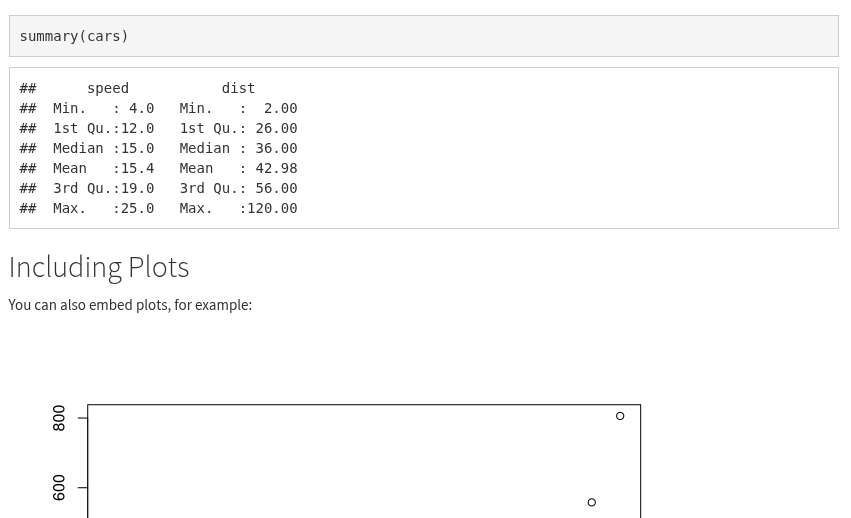Click the dist Median value 36.00
The image size is (851, 518).
[x=276, y=148]
